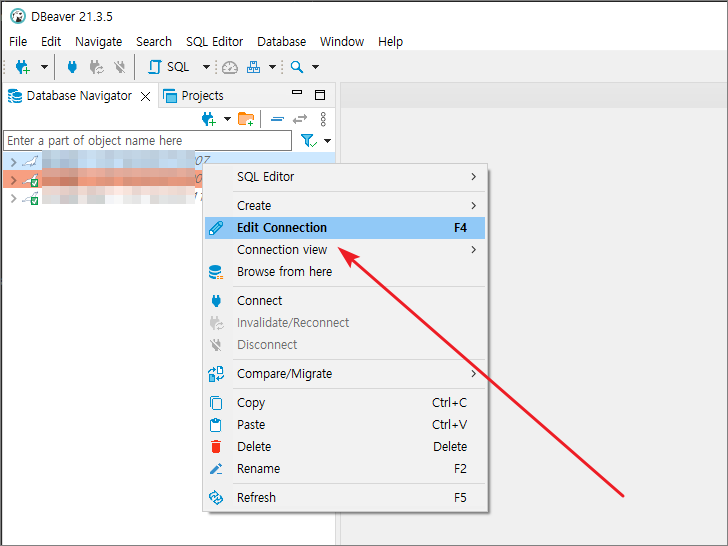Image resolution: width=728 pixels, height=546 pixels.
Task: Open the Window menu
Action: pos(342,41)
